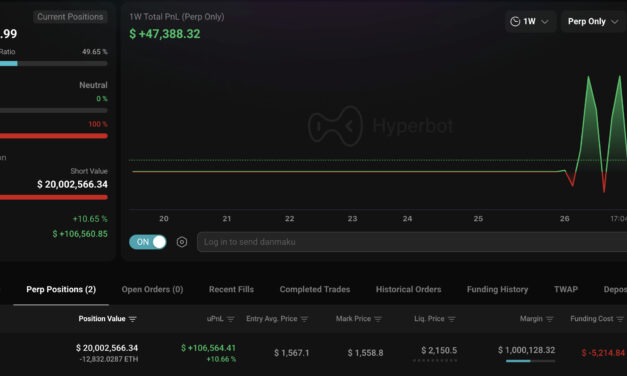Click the danmaku message input field
627x376 pixels.
(412, 242)
